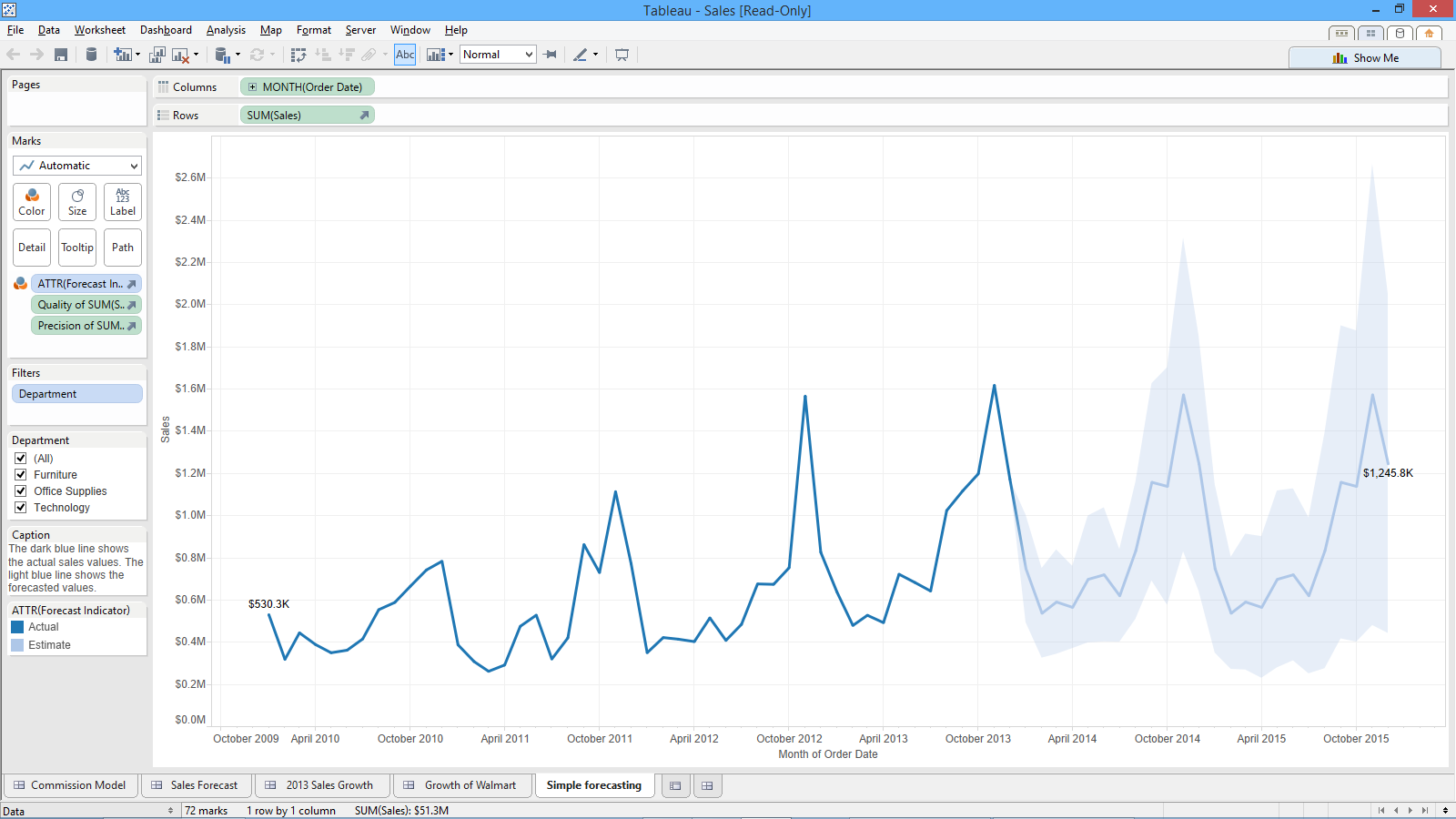Click the Color card in Marks
The image size is (1456, 819).
click(32, 202)
